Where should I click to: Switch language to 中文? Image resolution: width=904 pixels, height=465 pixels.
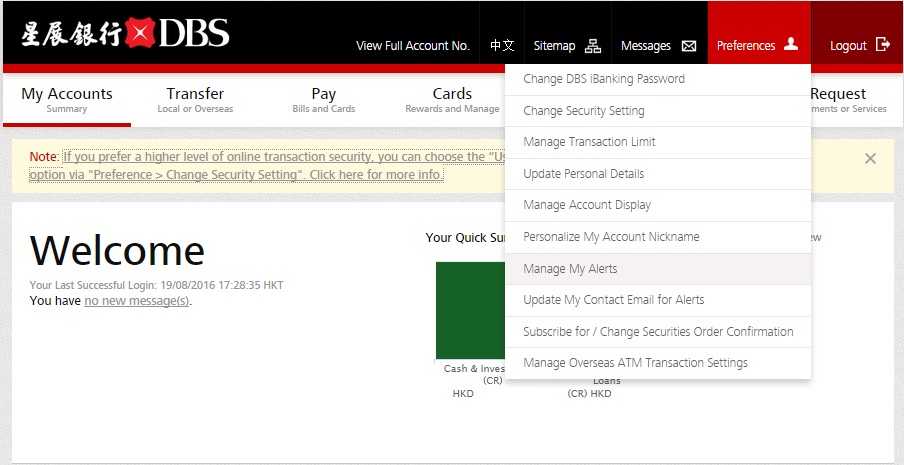coord(502,46)
